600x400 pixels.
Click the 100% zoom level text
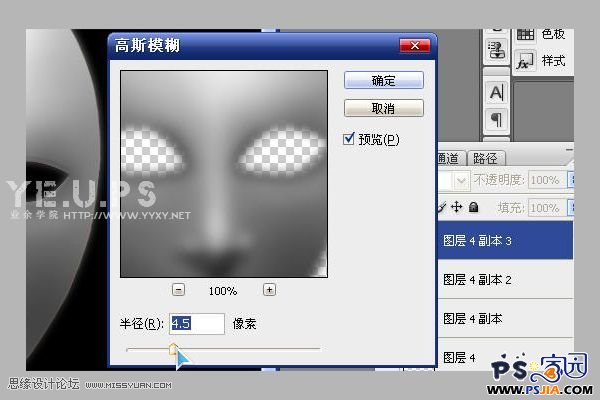(223, 291)
